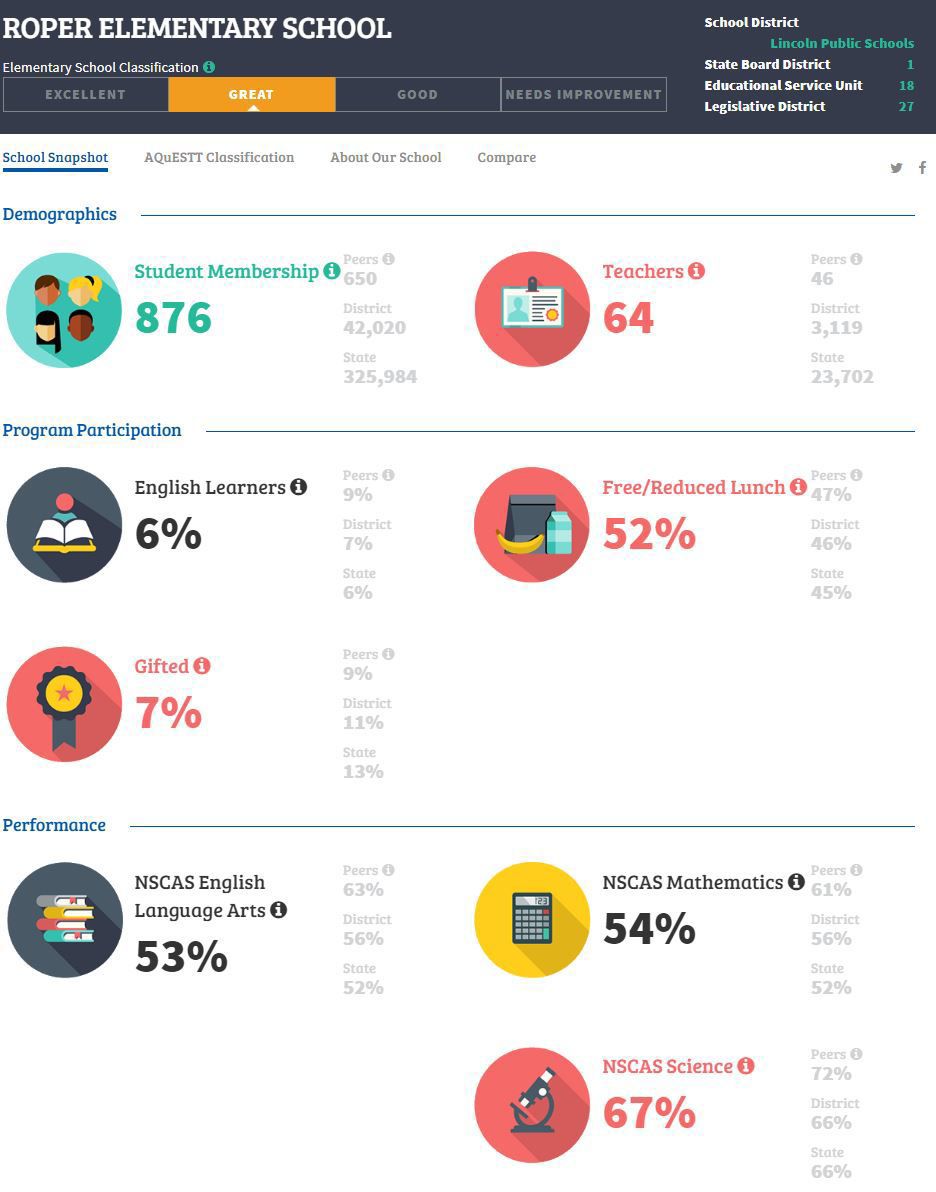Screen dimensions: 936x1192
Task: Click the NSCAS Mathematics info icon
Action: (796, 882)
